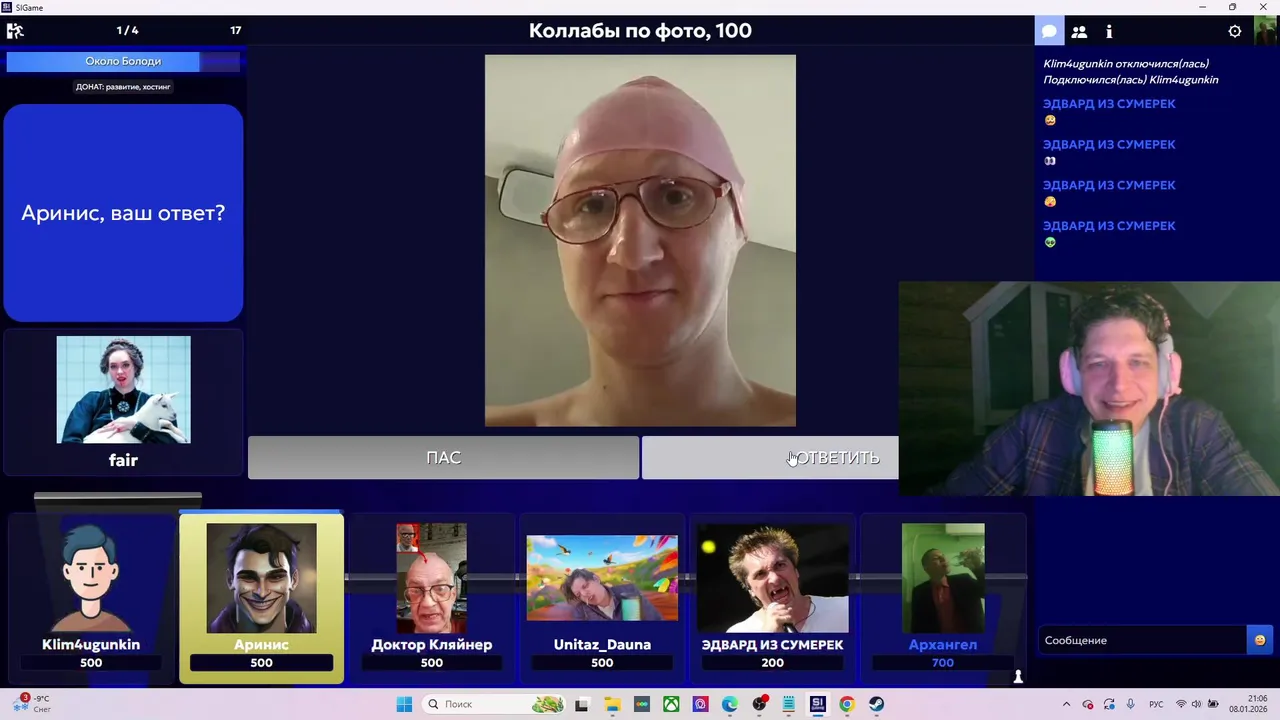
Task: Open File Explorer from the taskbar
Action: point(612,704)
